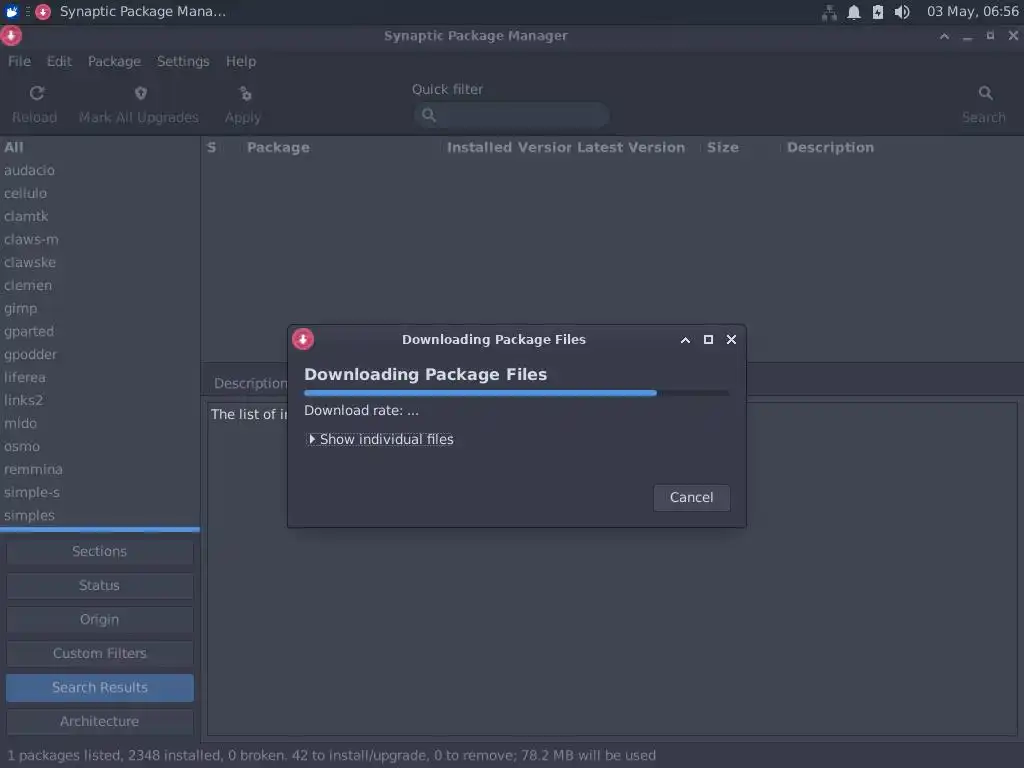1024x768 pixels.
Task: Open the Package menu
Action: point(114,61)
